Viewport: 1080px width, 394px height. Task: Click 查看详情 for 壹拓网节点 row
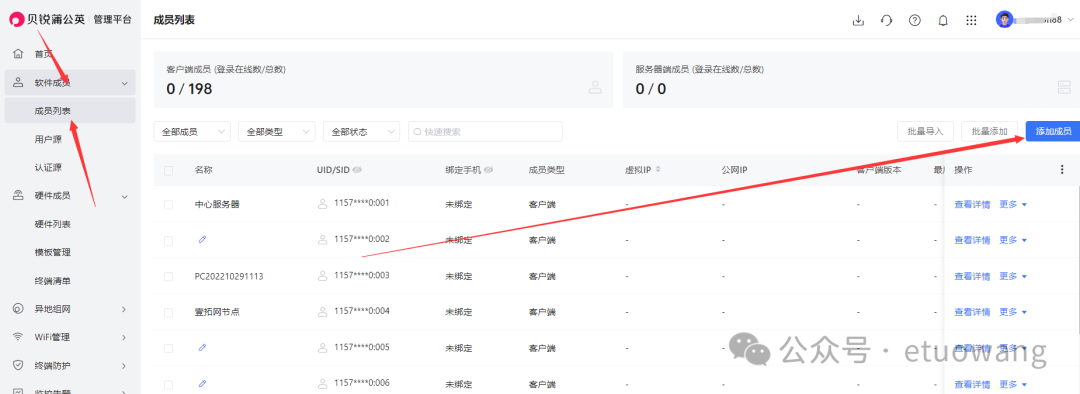click(972, 312)
